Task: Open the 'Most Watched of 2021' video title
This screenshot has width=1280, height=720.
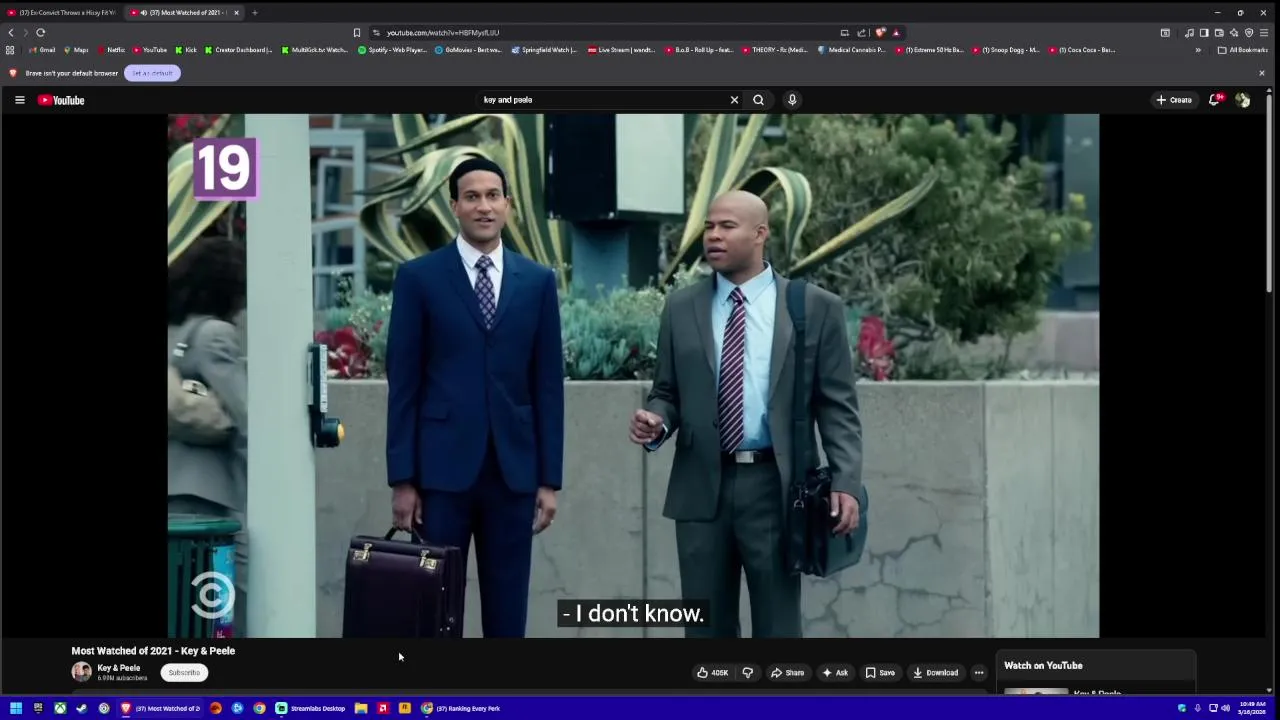Action: pos(153,651)
